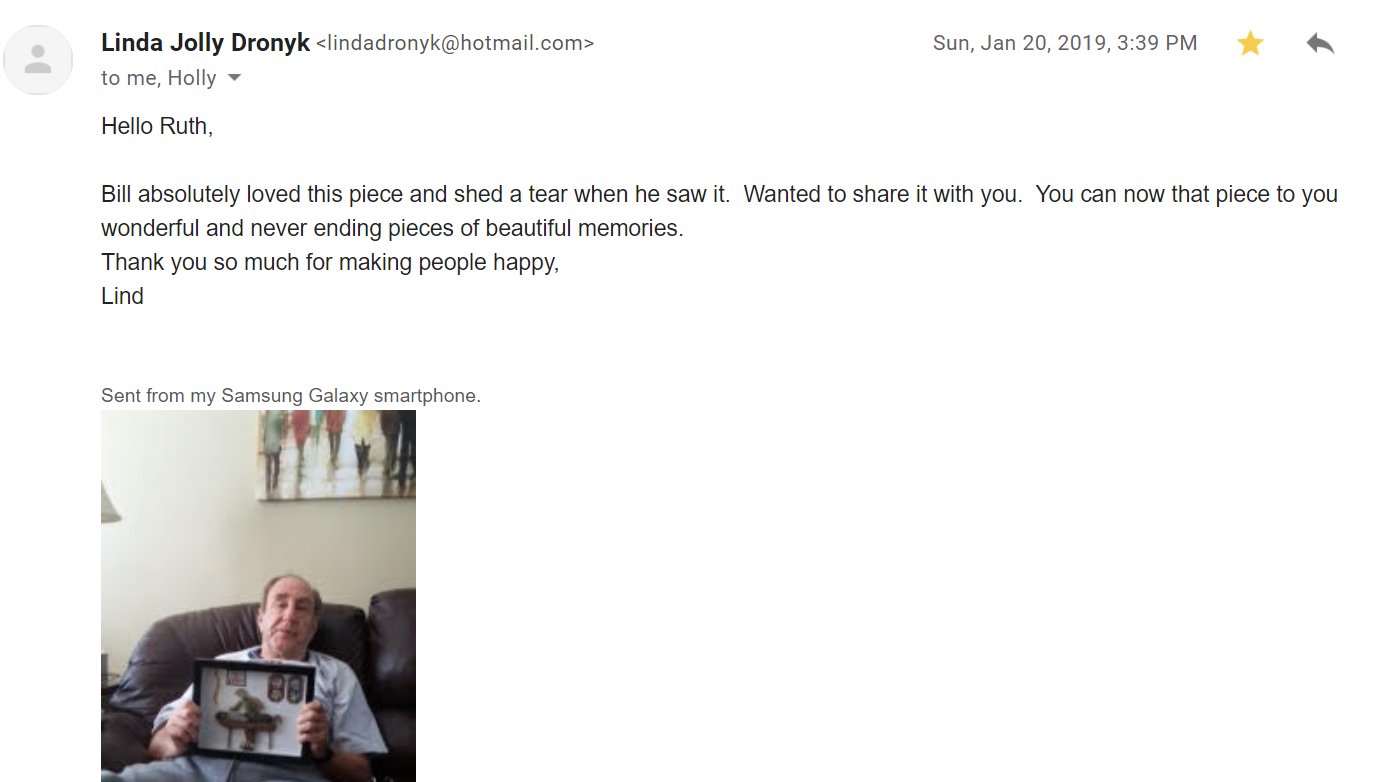
Task: Click "Sent from my Samsung Galaxy smartphone" text
Action: pyautogui.click(x=290, y=396)
